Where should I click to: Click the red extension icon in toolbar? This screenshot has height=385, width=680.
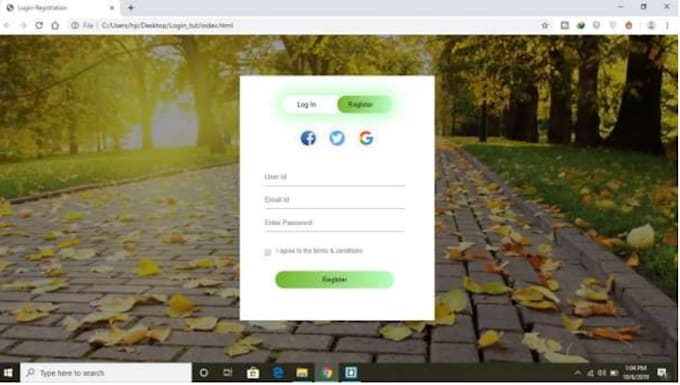(629, 26)
